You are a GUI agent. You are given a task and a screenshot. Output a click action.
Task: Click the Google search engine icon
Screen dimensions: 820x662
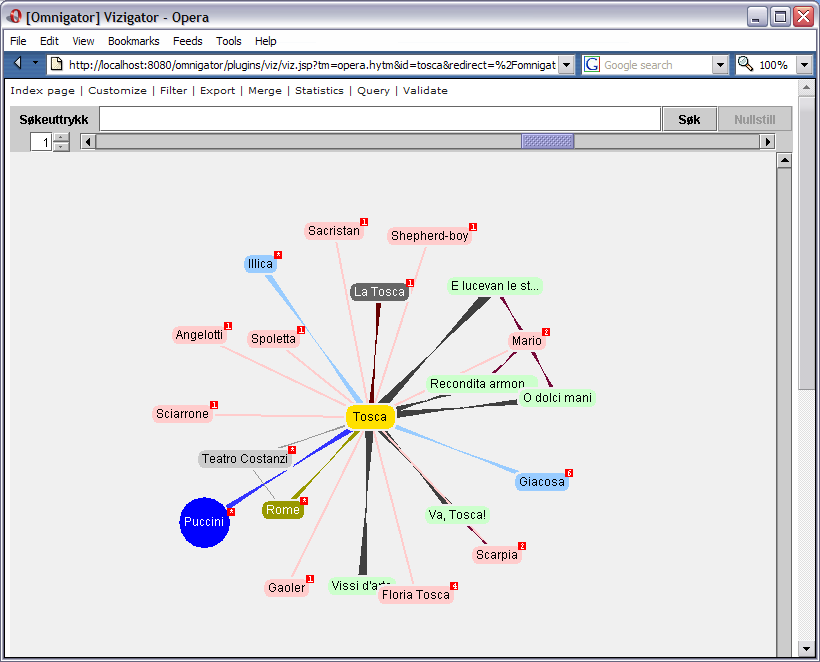click(592, 65)
